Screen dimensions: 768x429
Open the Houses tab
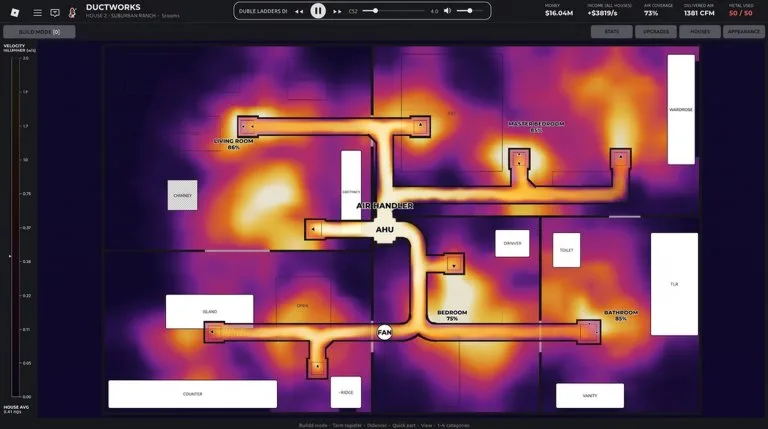click(x=700, y=32)
